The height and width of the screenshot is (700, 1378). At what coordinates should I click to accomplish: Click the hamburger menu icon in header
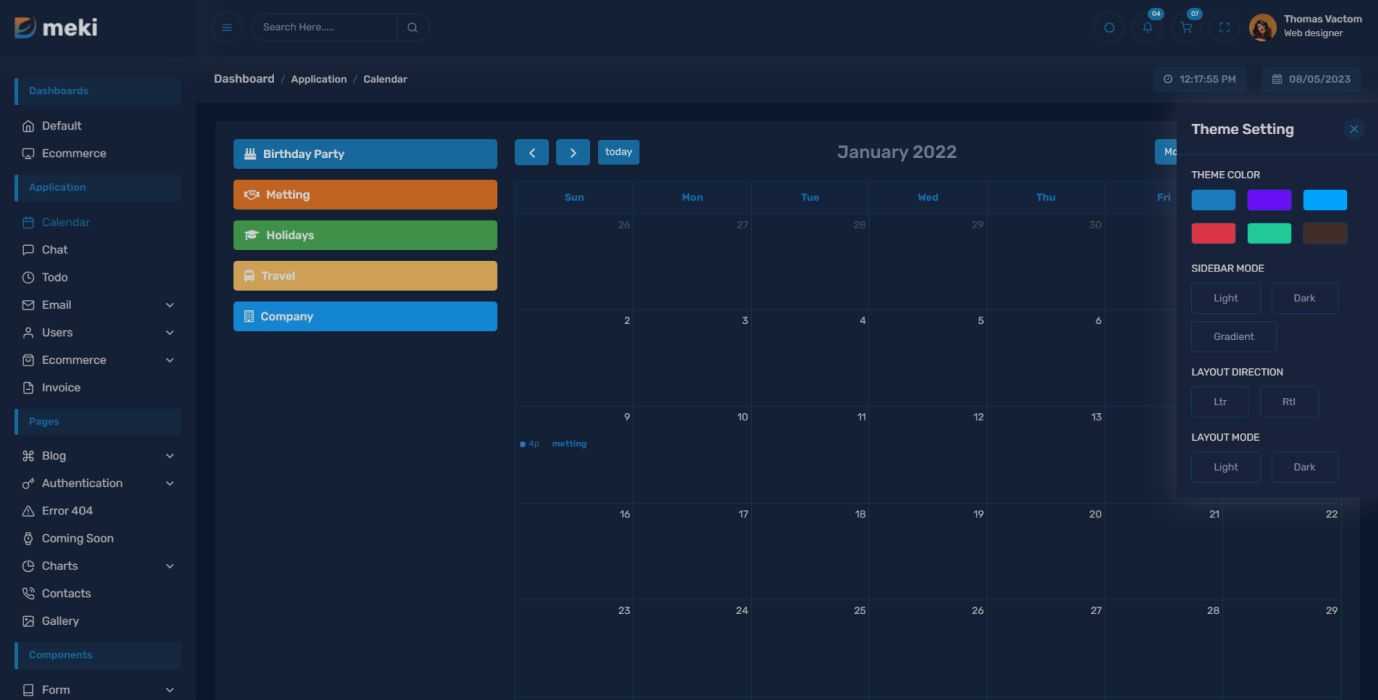click(226, 27)
